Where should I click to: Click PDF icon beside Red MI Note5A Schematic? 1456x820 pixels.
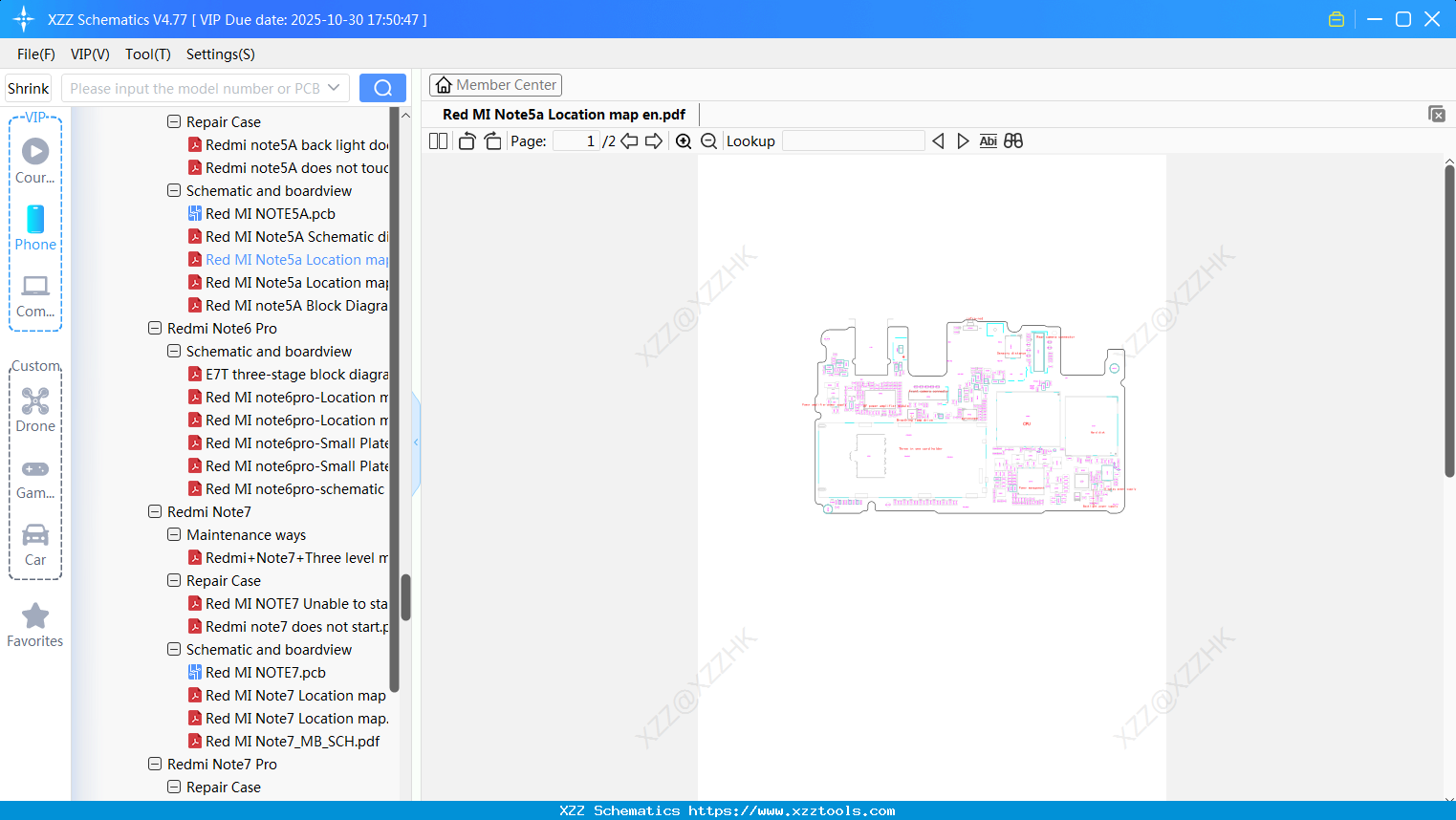(x=195, y=236)
